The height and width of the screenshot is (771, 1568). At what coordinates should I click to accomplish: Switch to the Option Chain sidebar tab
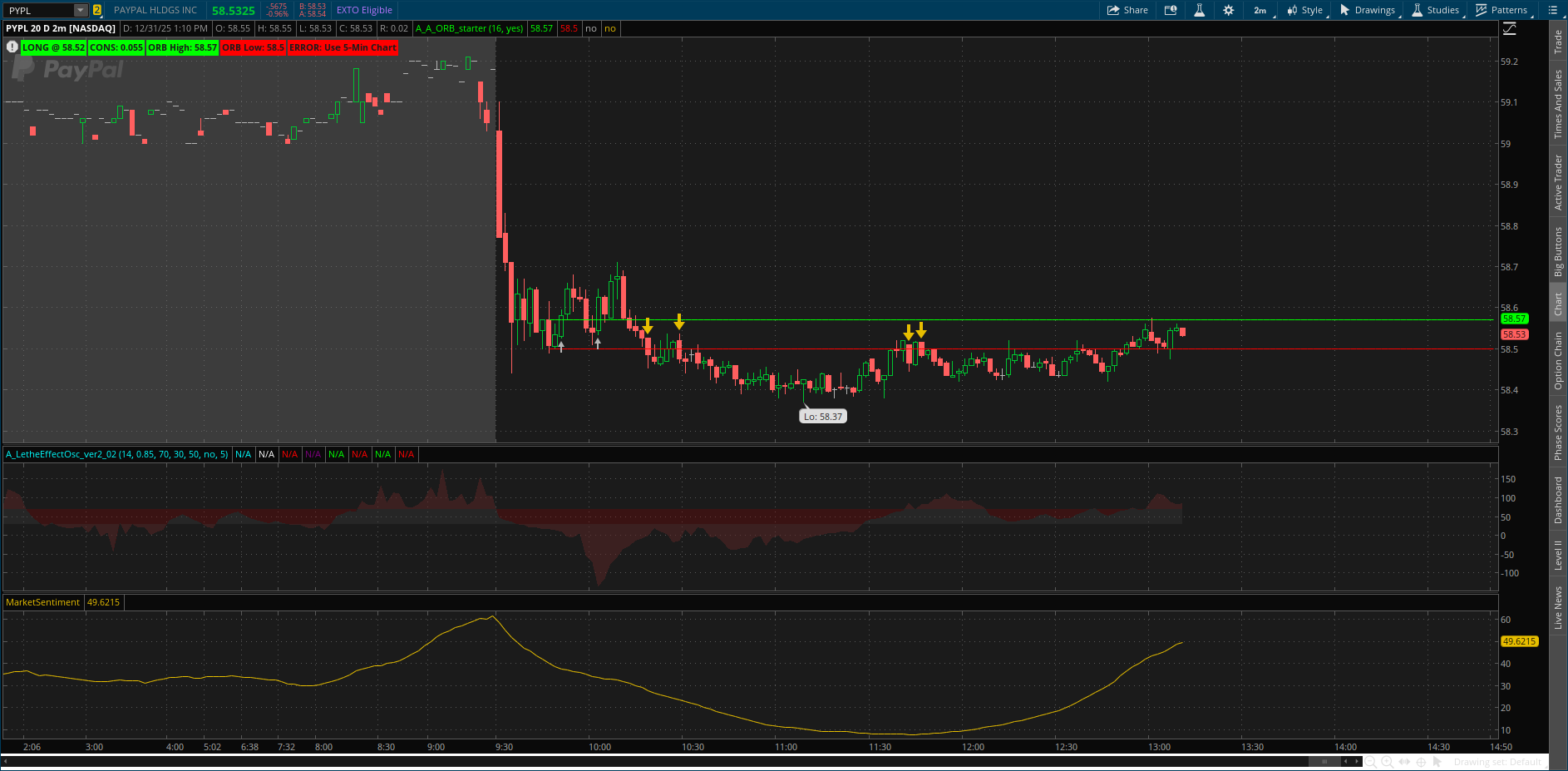1558,360
